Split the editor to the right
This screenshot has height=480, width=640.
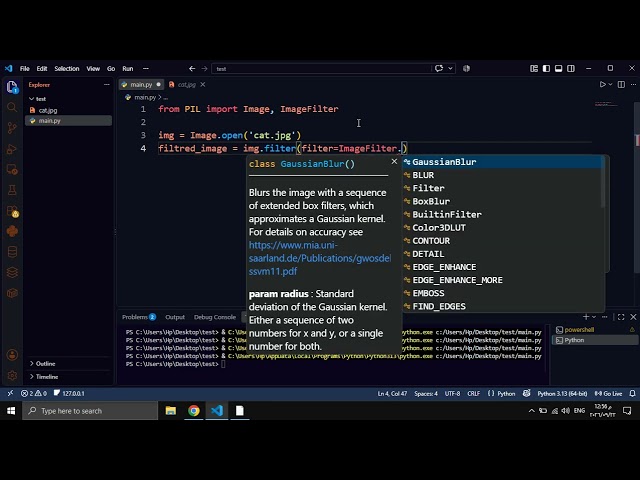621,84
